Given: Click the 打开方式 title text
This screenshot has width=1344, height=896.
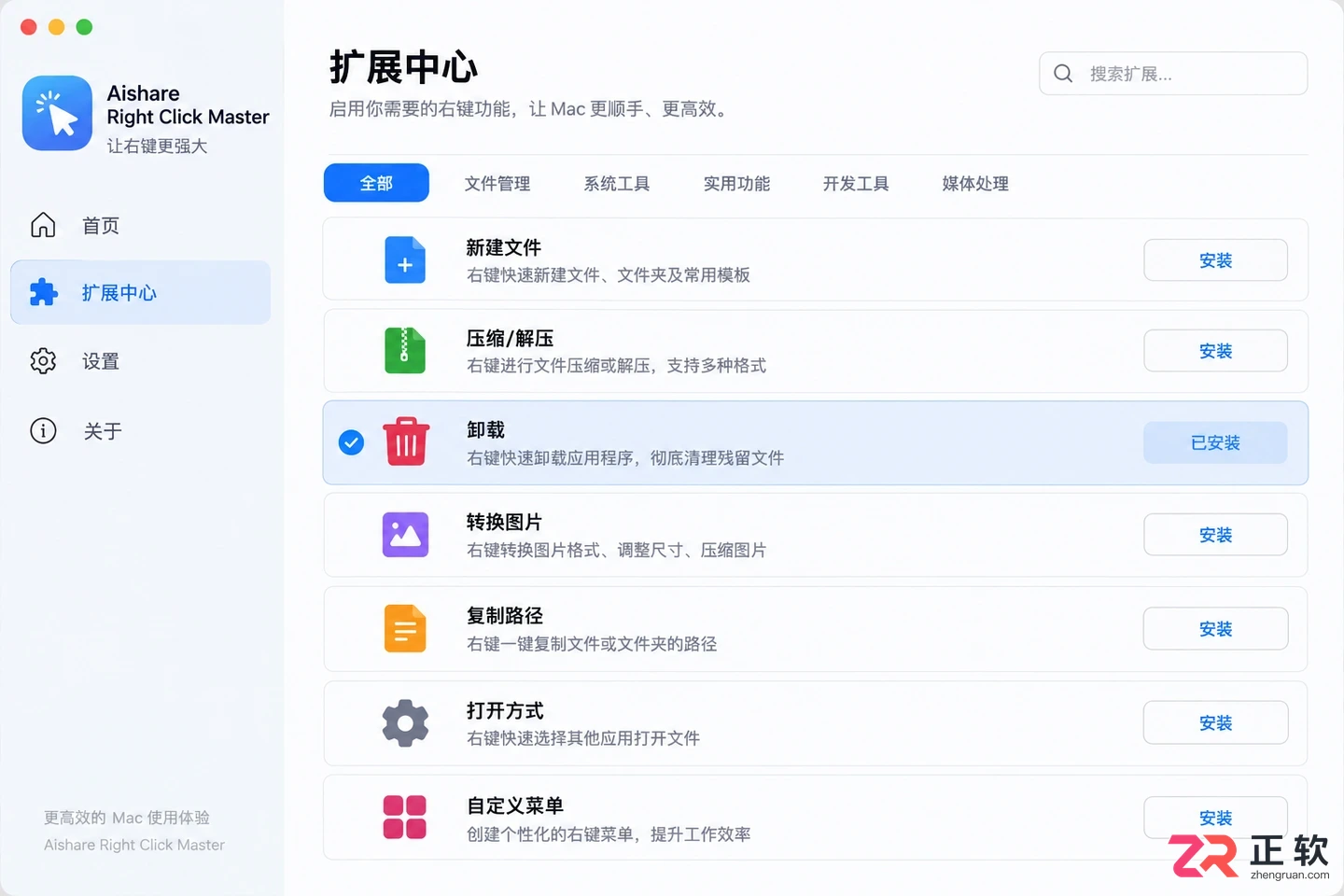Looking at the screenshot, I should coord(505,710).
